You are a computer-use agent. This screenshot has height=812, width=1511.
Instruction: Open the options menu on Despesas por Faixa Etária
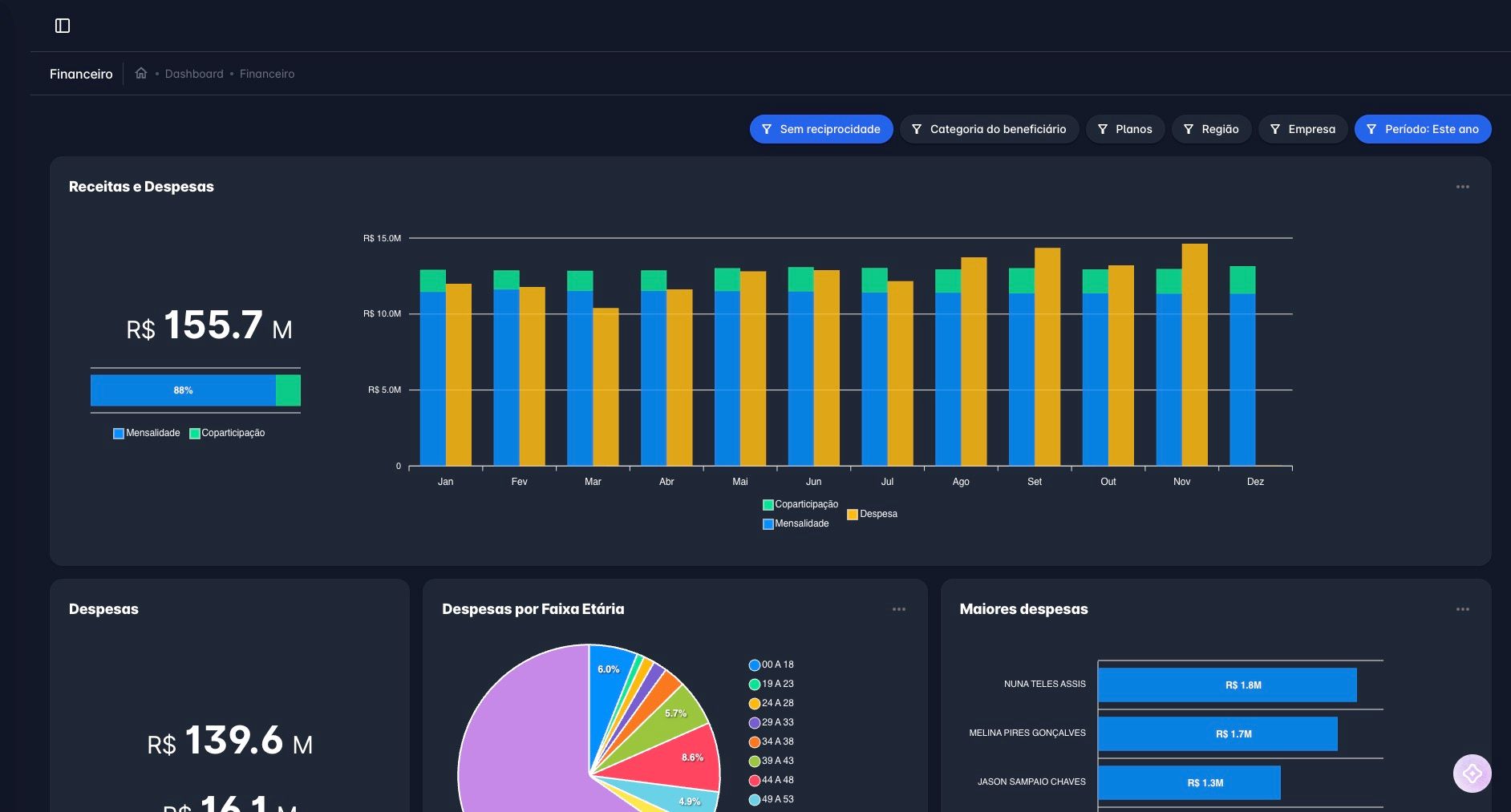coord(899,609)
